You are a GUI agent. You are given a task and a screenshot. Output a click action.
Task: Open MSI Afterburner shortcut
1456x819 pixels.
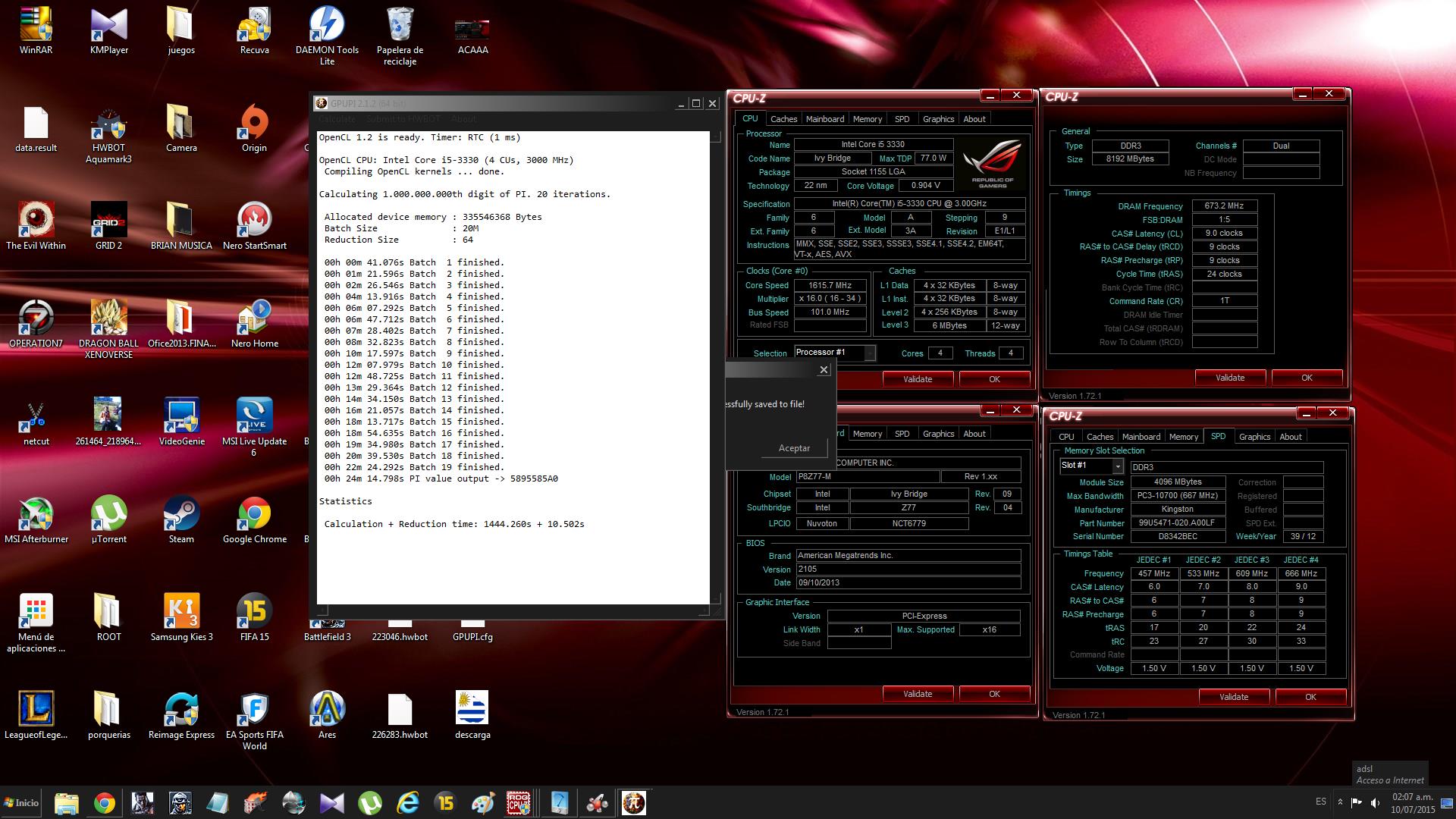tap(36, 519)
